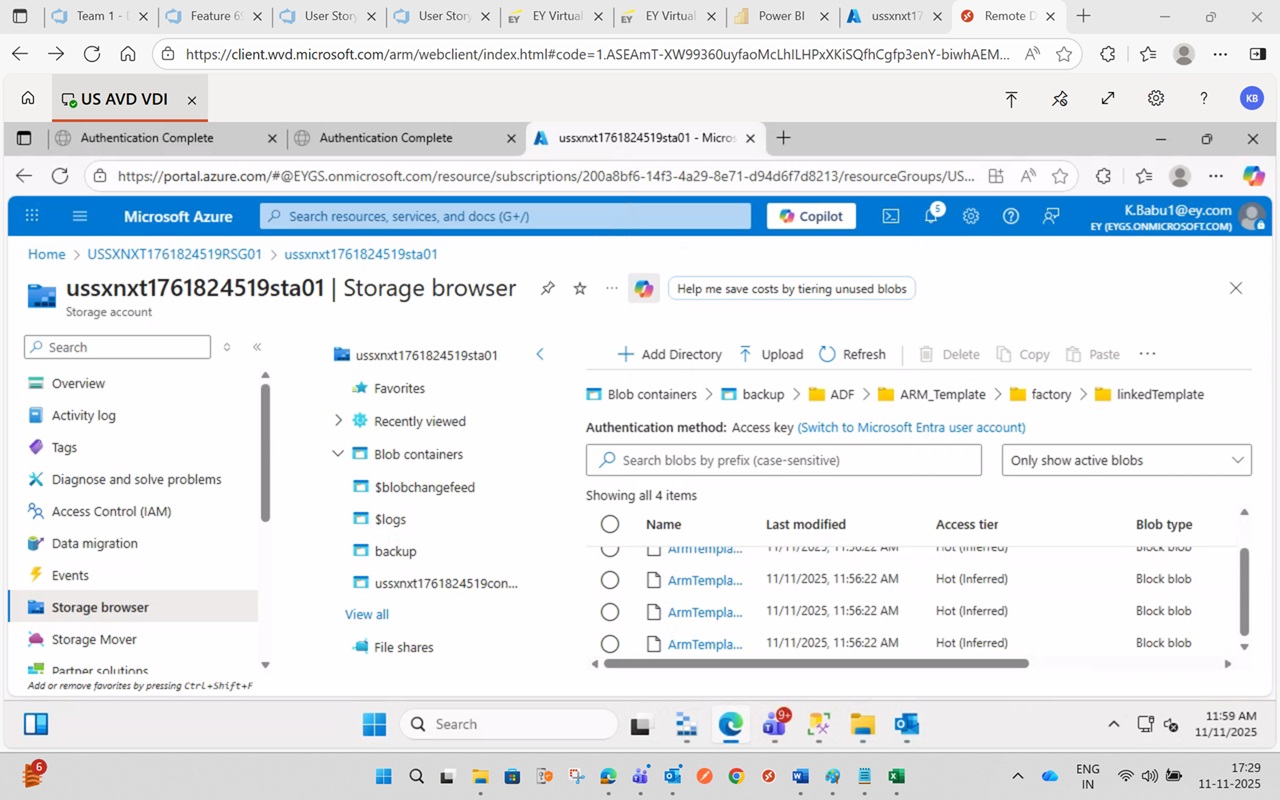Refresh the remote Azure portal page
This screenshot has height=800, width=1280.
coord(60,176)
